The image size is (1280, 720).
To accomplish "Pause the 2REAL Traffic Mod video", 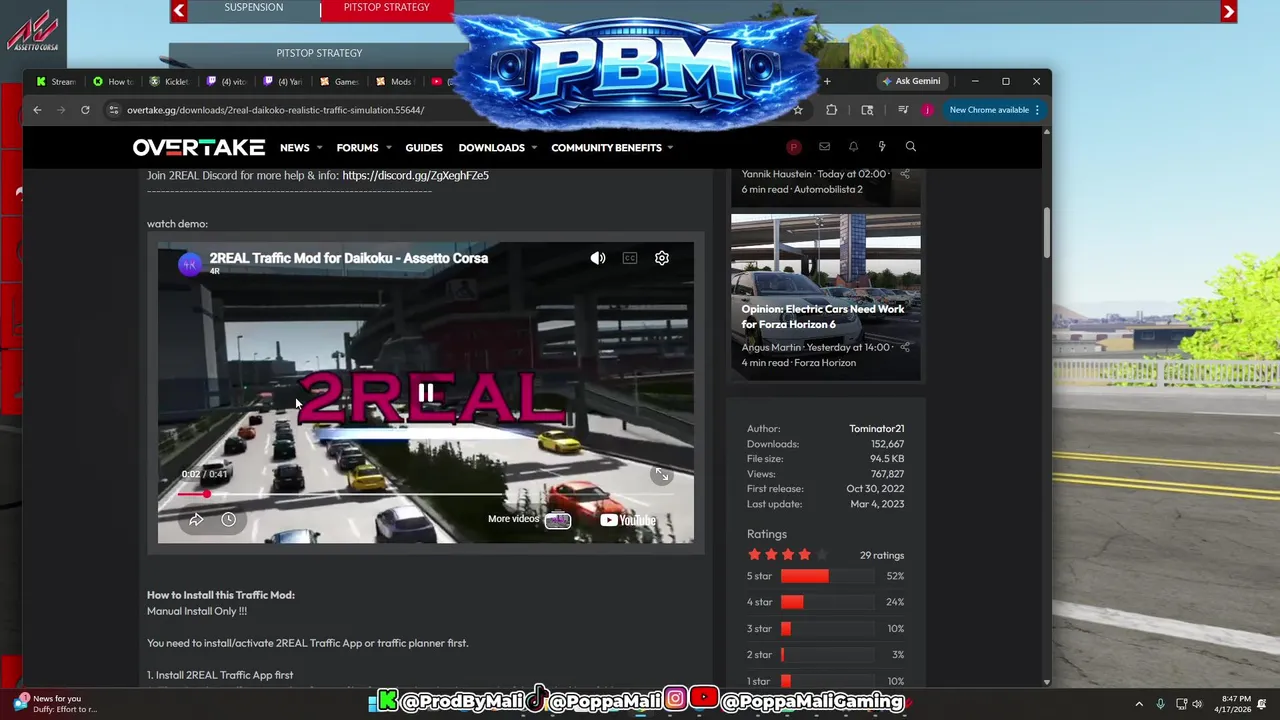I will pos(426,394).
